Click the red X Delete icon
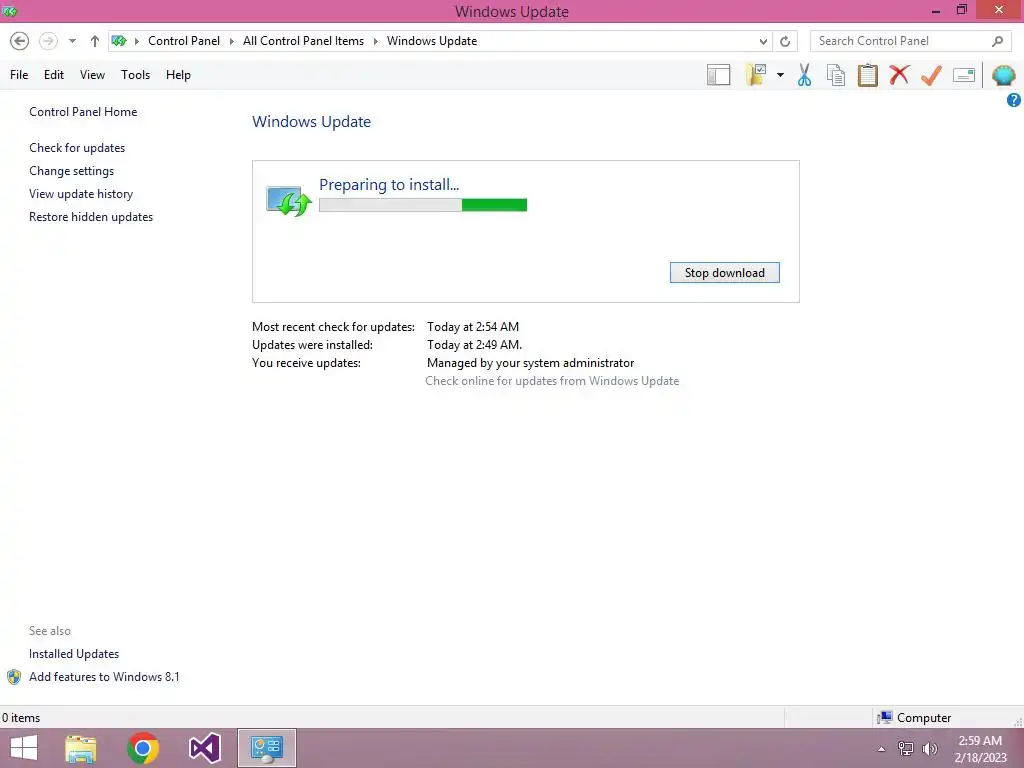1024x768 pixels. [899, 74]
